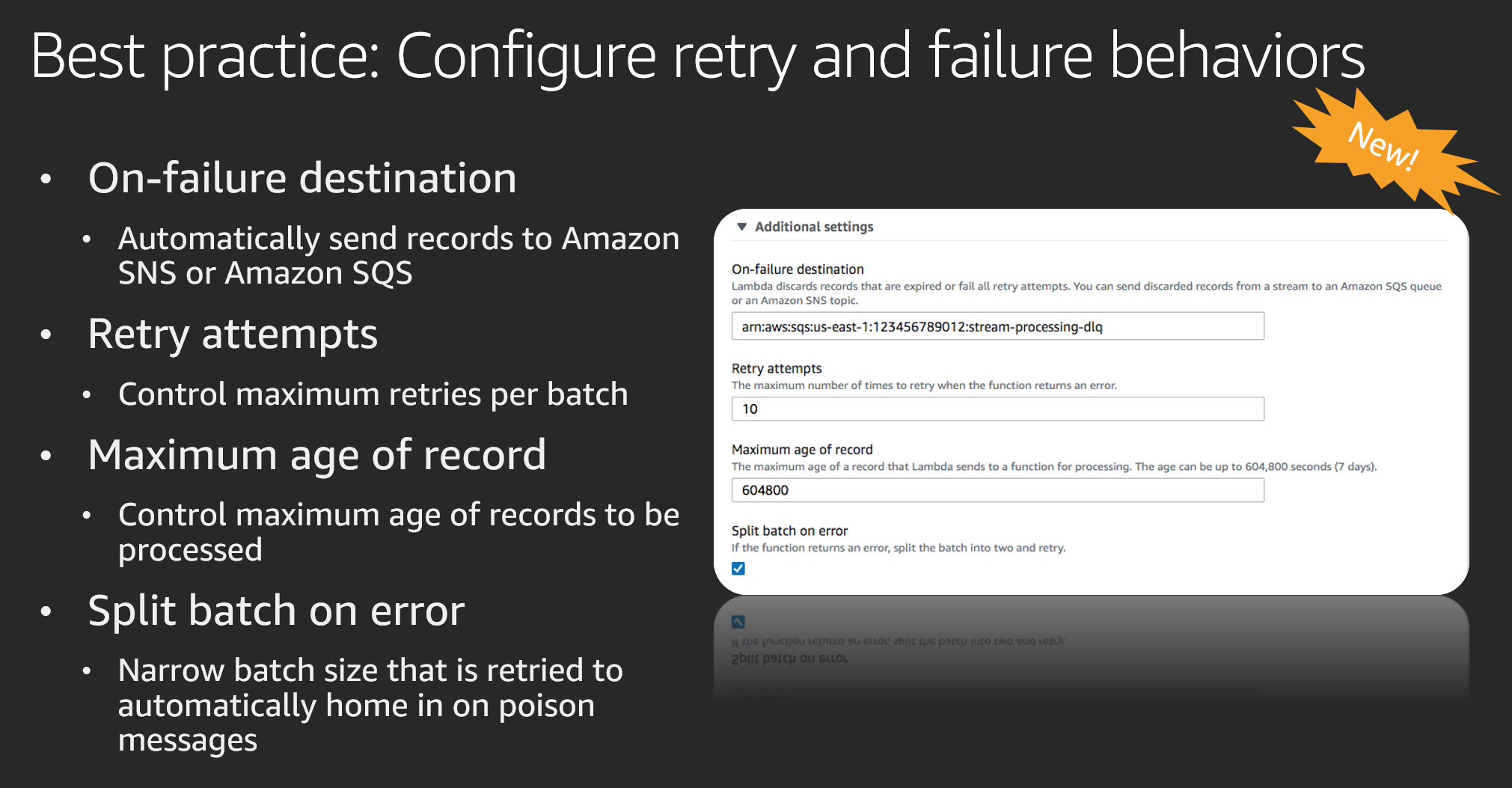Click the On-failure destination field label
Screen dimensions: 1512x788
[798, 269]
